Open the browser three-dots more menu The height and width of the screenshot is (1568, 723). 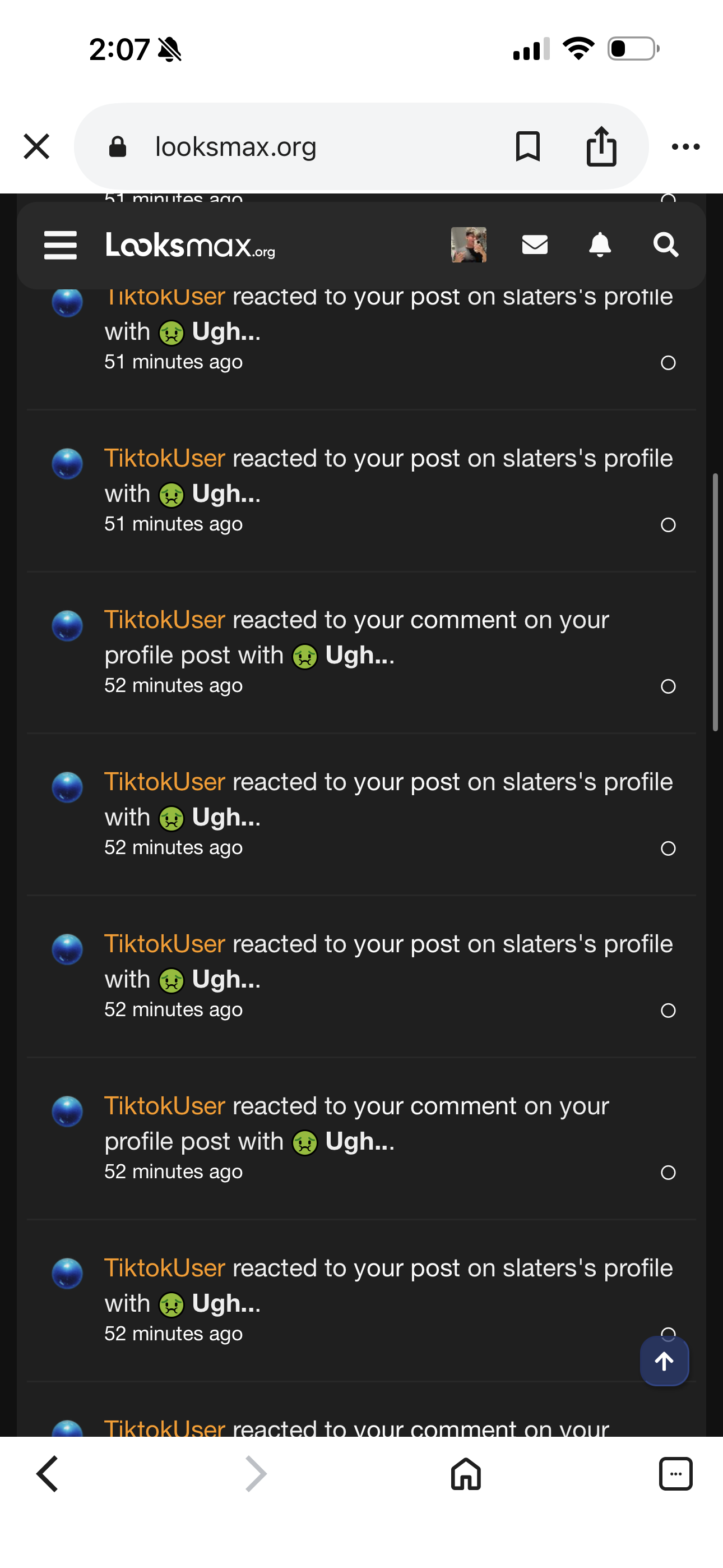685,146
